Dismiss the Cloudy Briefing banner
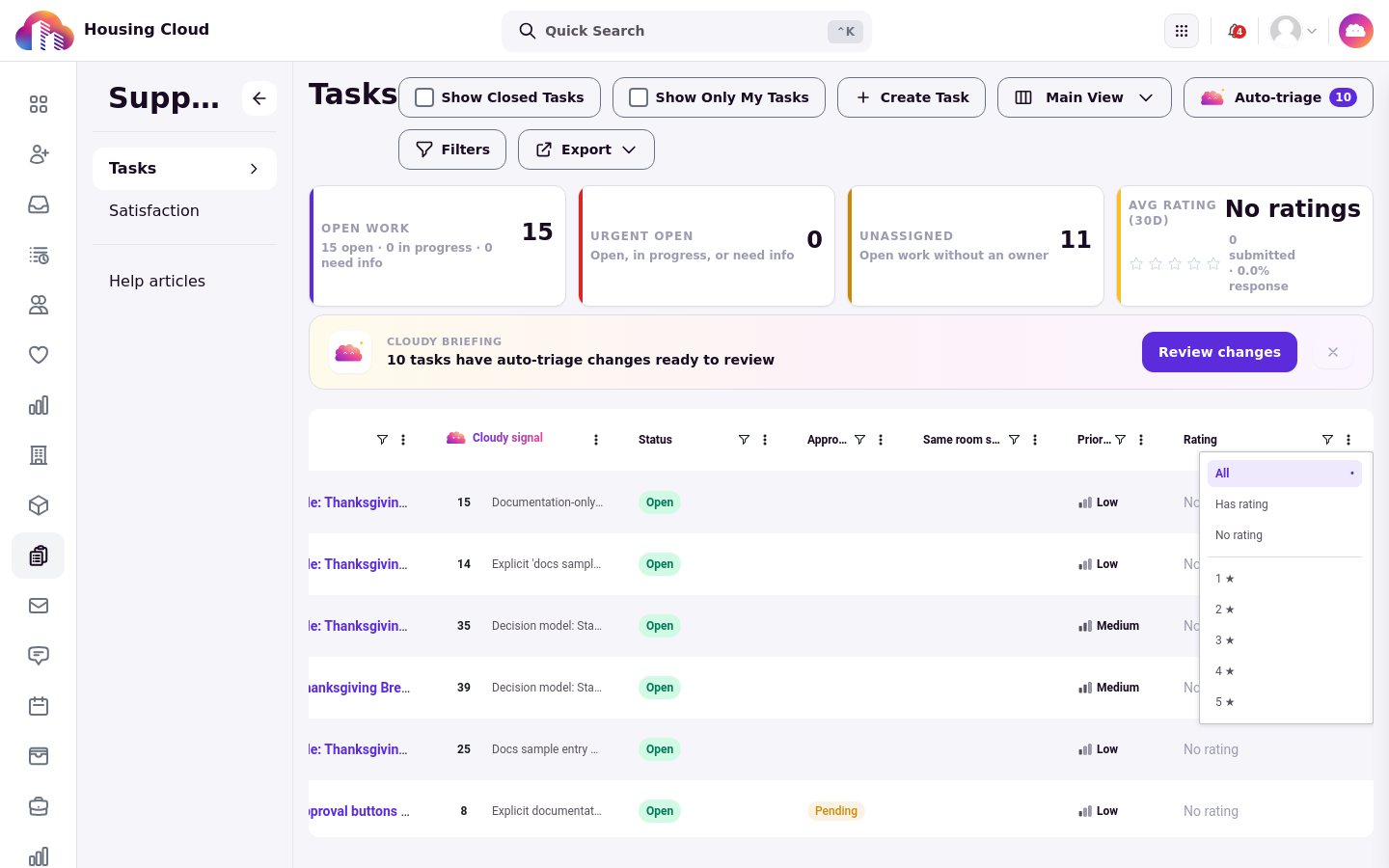Image resolution: width=1389 pixels, height=868 pixels. tap(1333, 352)
